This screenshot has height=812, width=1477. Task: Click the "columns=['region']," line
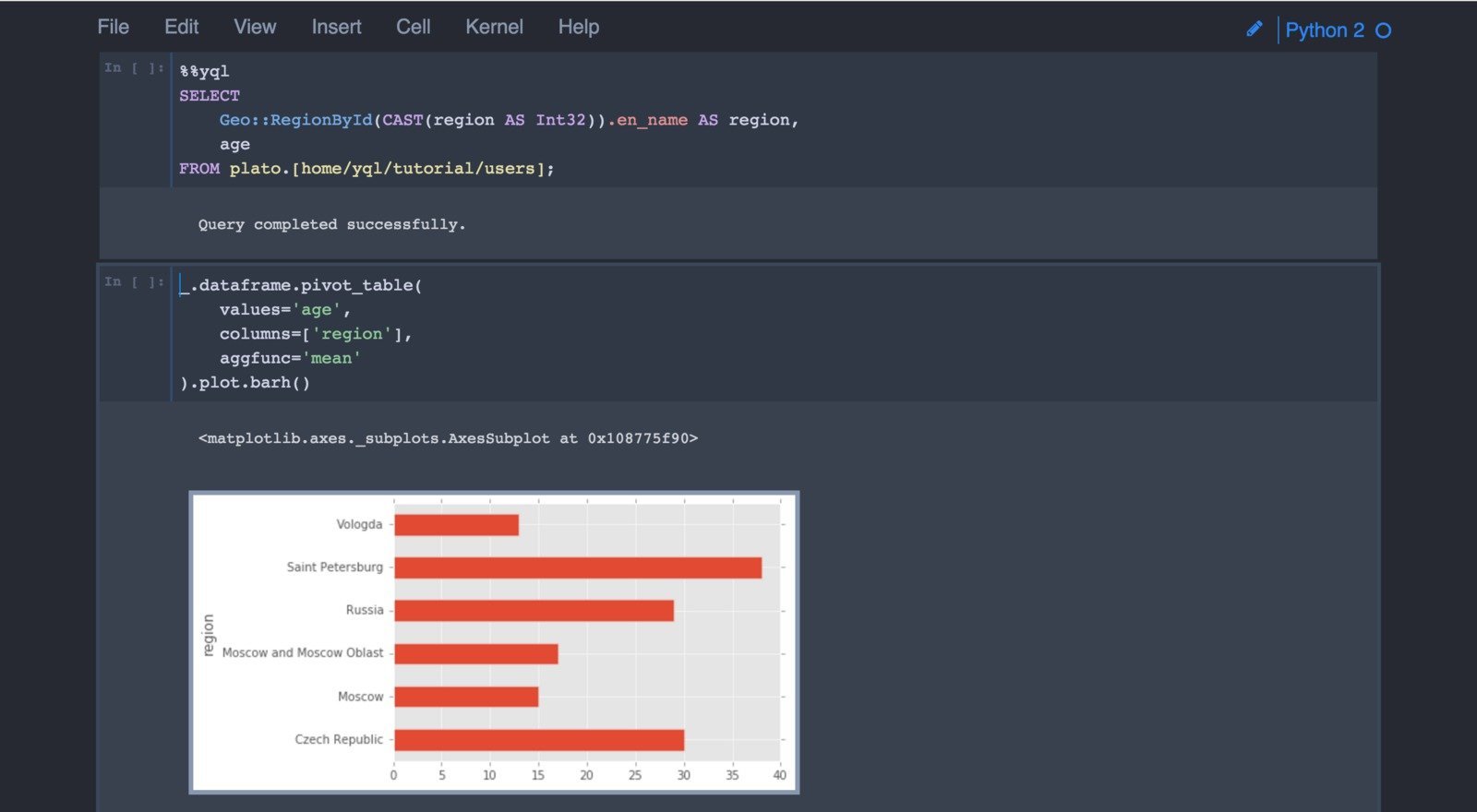pos(316,334)
